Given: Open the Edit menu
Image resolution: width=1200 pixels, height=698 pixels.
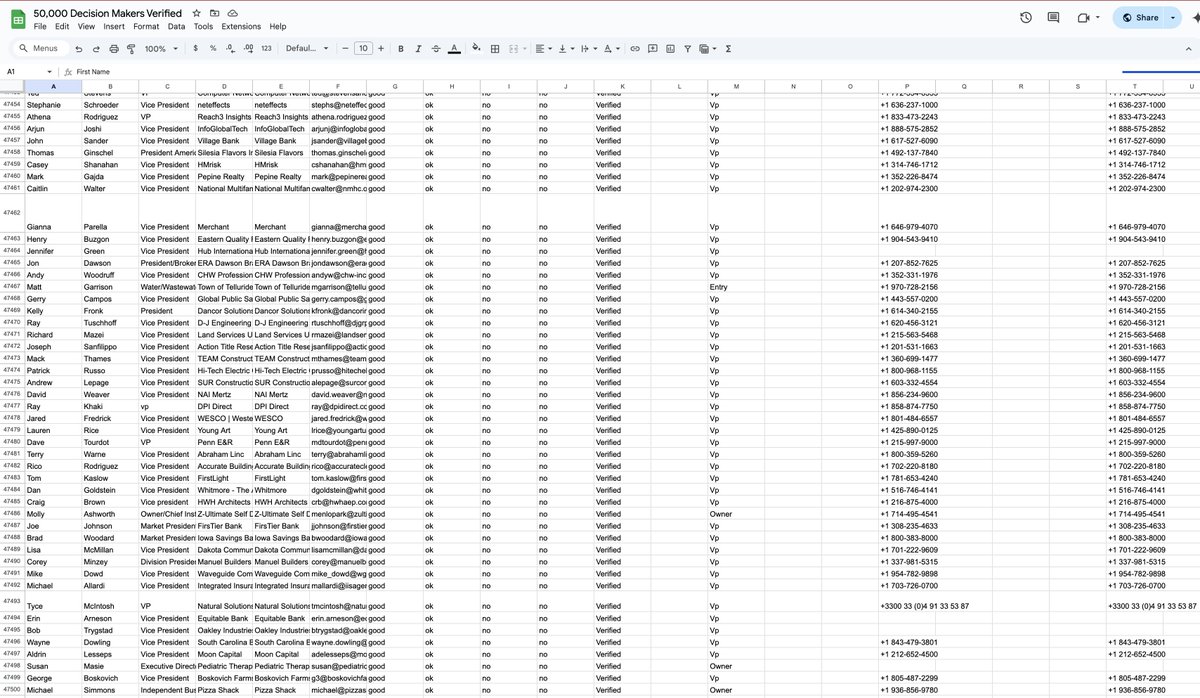Looking at the screenshot, I should 62,26.
